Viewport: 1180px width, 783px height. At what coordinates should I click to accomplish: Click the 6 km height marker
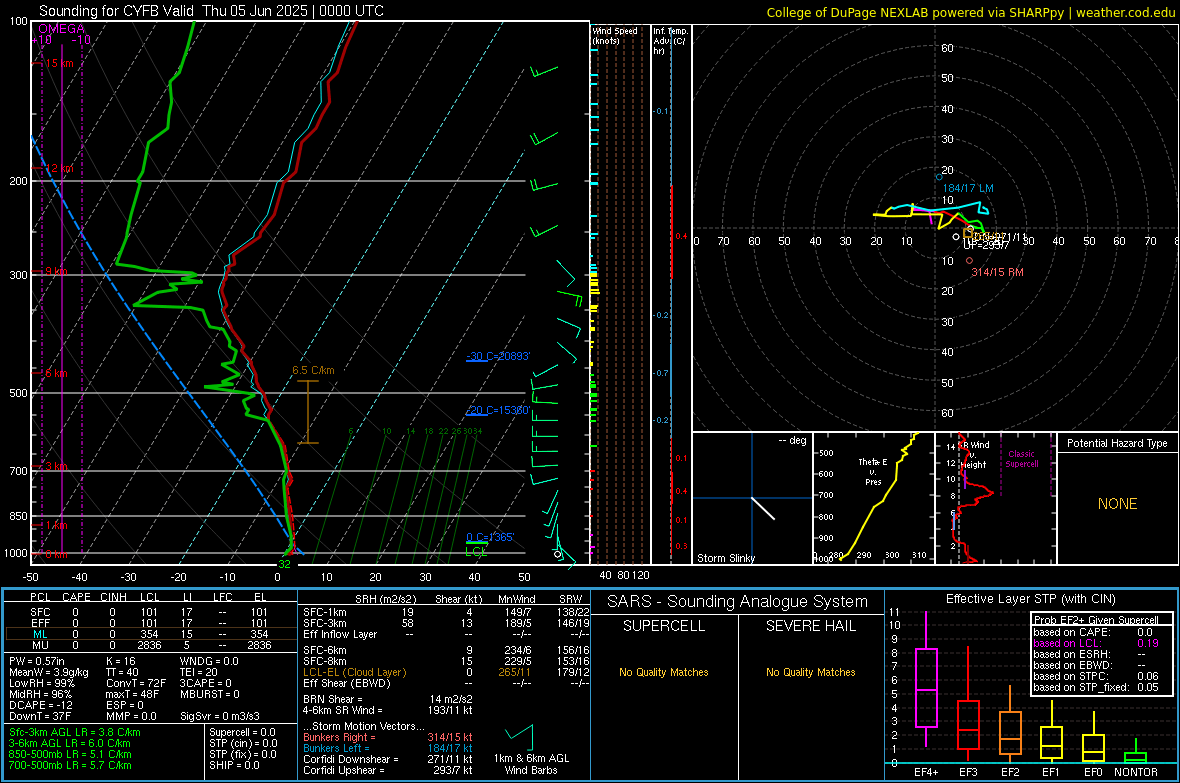pyautogui.click(x=56, y=373)
